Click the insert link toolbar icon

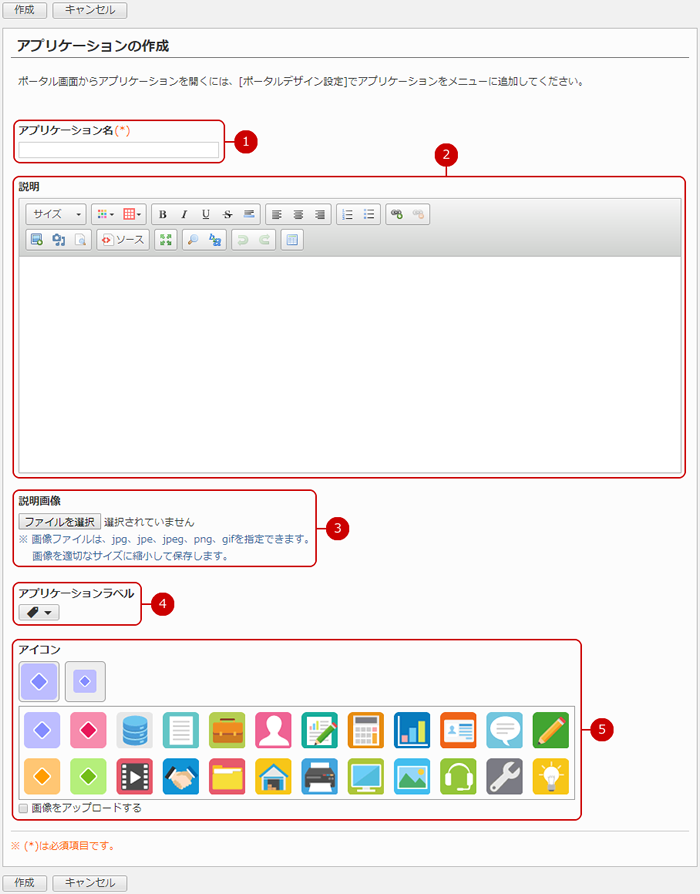tap(397, 214)
